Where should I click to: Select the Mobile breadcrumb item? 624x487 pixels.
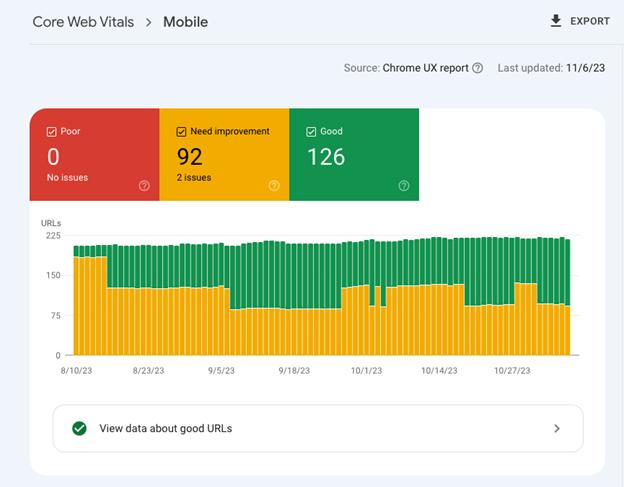[185, 22]
